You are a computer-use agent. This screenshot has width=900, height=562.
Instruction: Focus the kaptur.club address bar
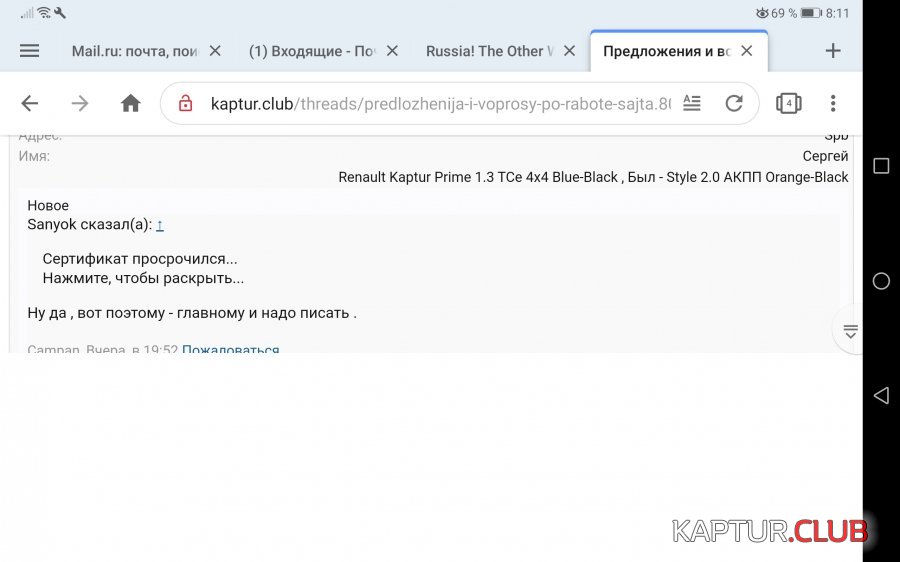point(440,104)
